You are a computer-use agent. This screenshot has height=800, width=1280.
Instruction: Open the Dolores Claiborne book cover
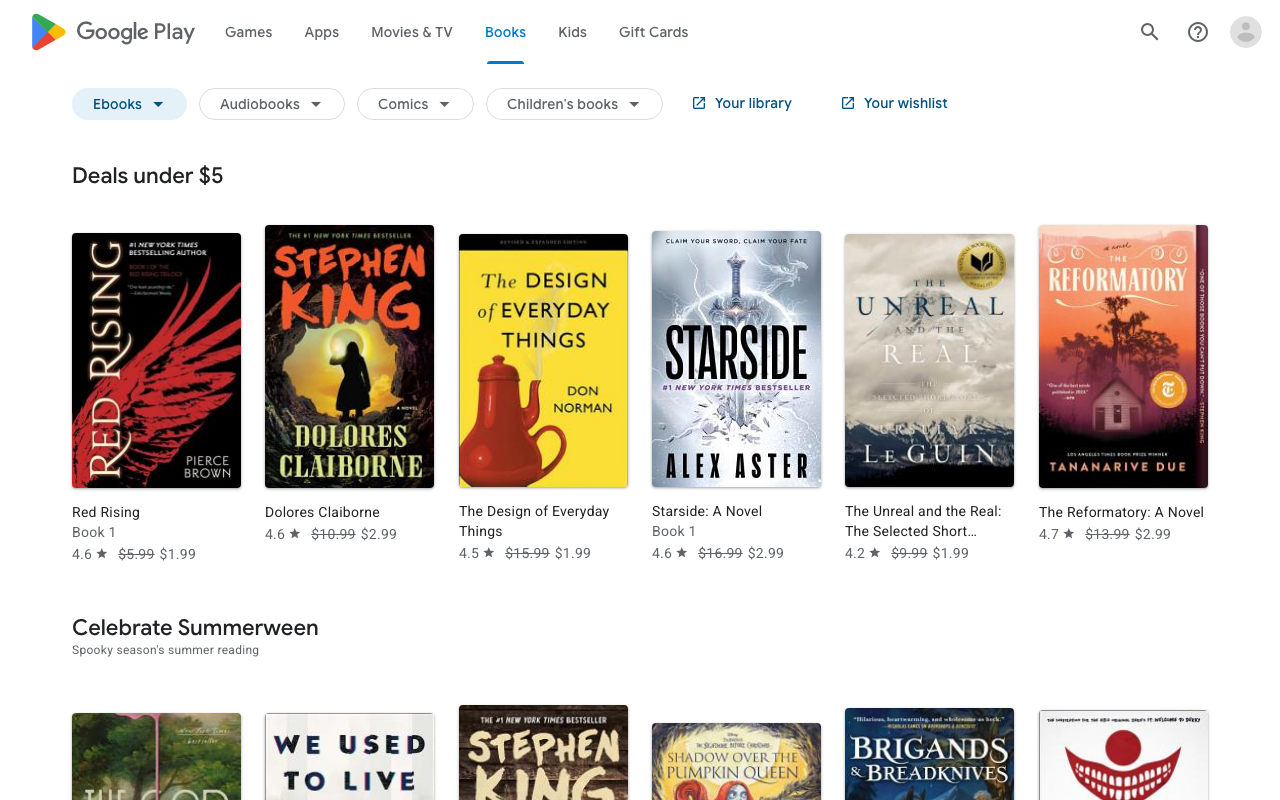[349, 356]
